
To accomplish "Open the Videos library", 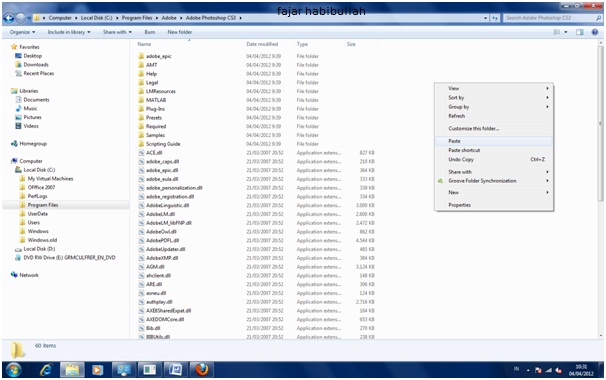I will pyautogui.click(x=27, y=126).
